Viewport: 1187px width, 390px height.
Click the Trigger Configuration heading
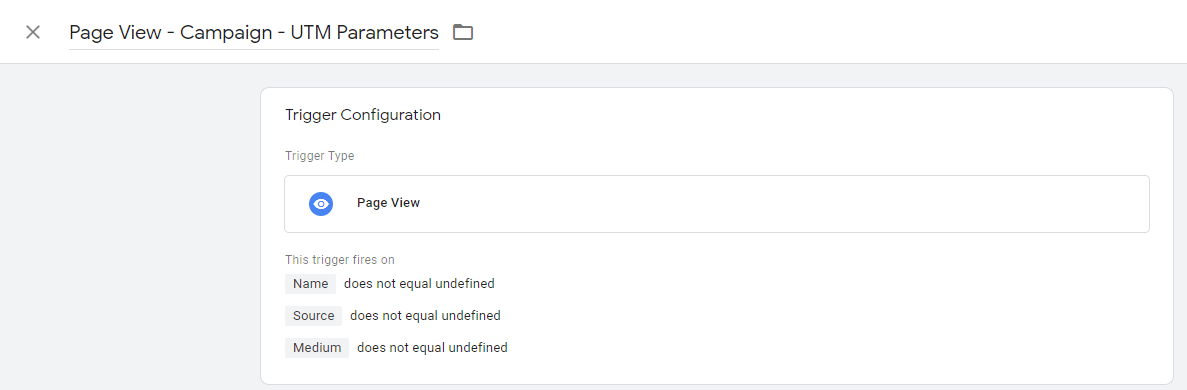(x=363, y=116)
